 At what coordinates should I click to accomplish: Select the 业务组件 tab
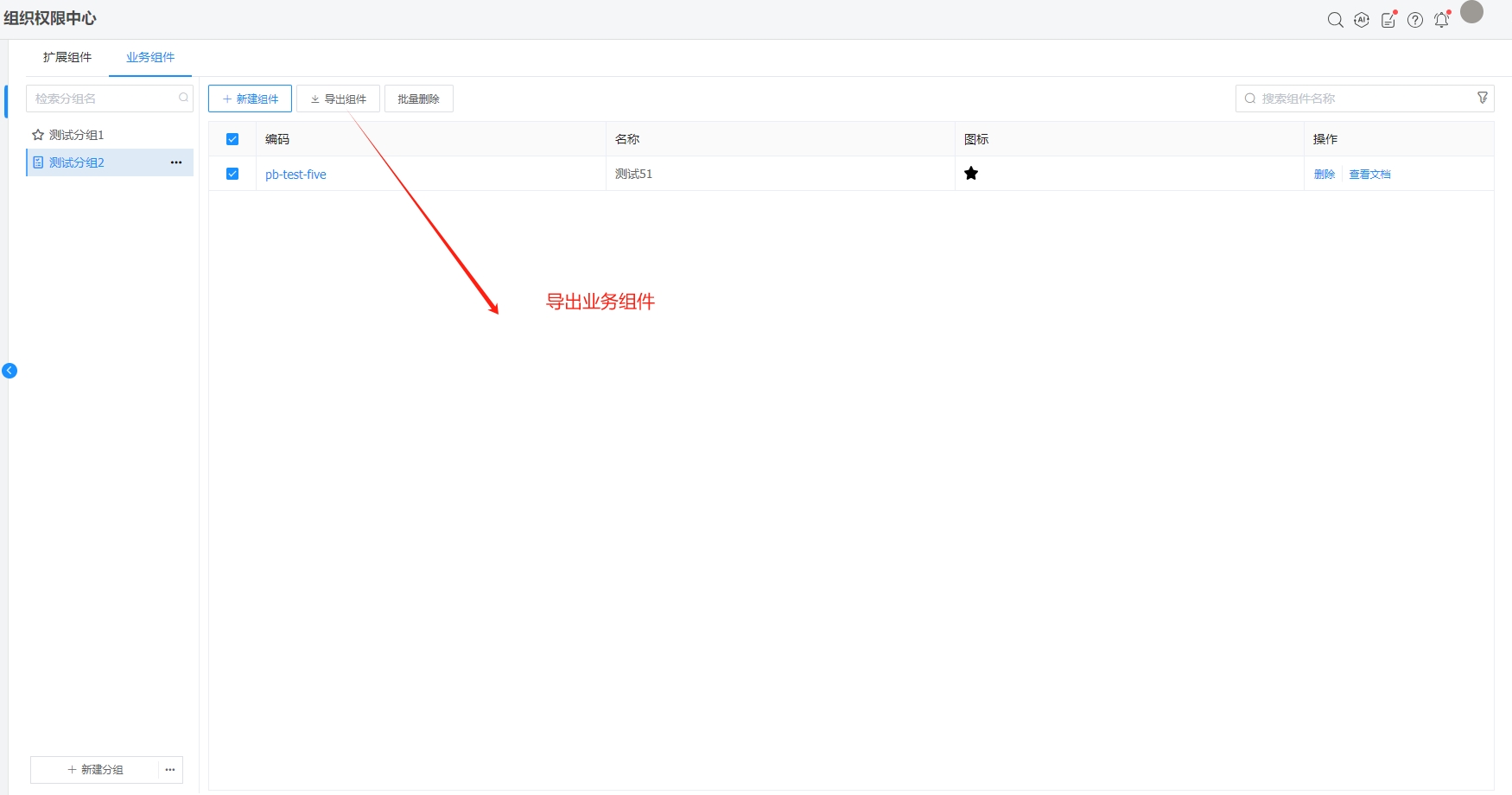tap(150, 57)
